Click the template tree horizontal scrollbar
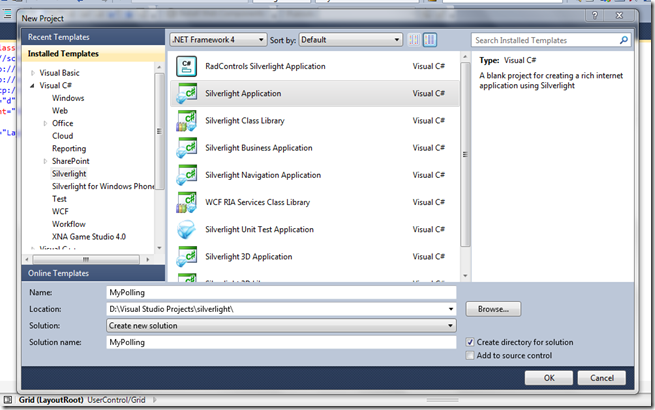The width and height of the screenshot is (655, 410). (x=87, y=260)
